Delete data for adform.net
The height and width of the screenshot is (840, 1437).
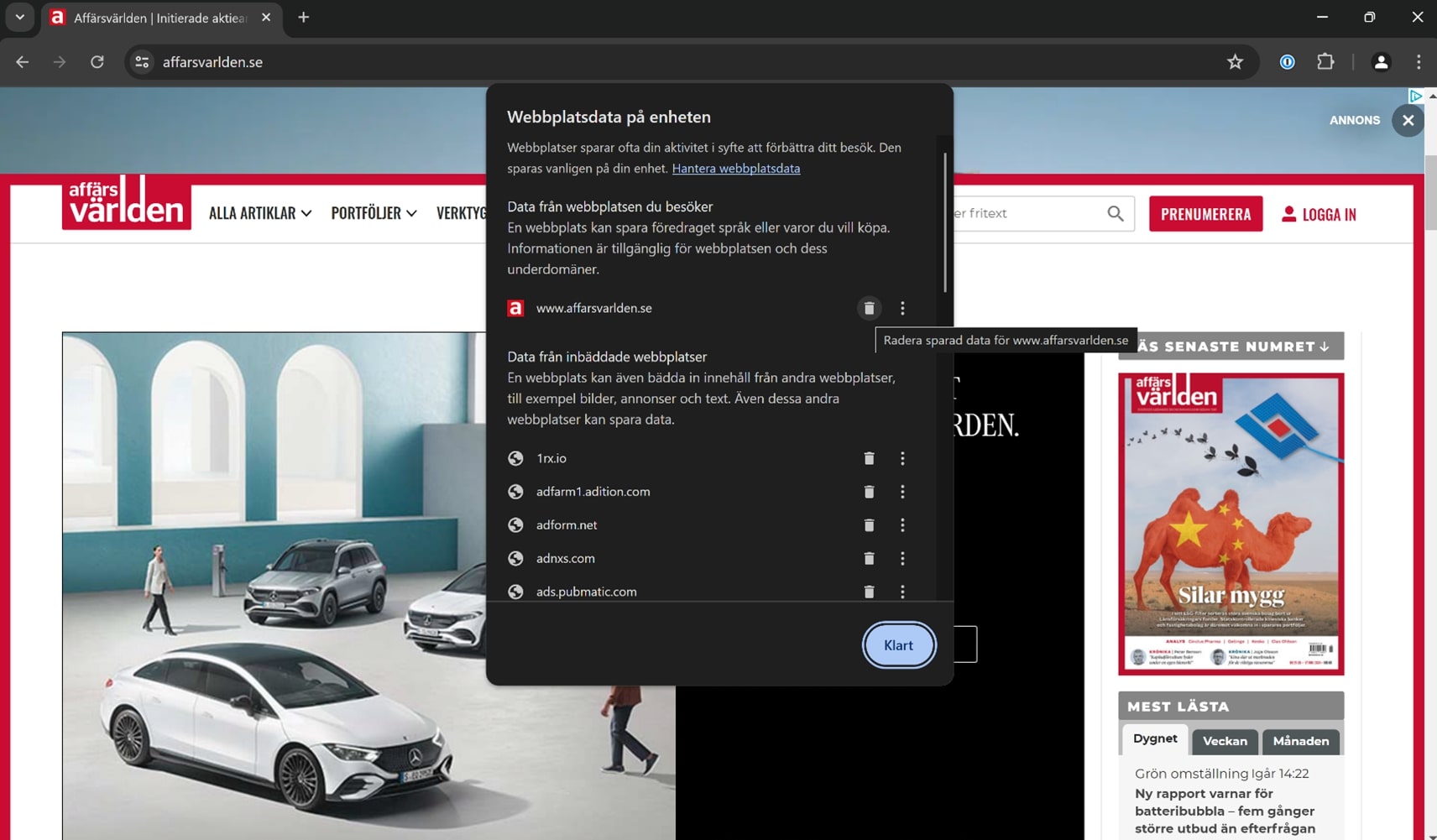pos(869,525)
